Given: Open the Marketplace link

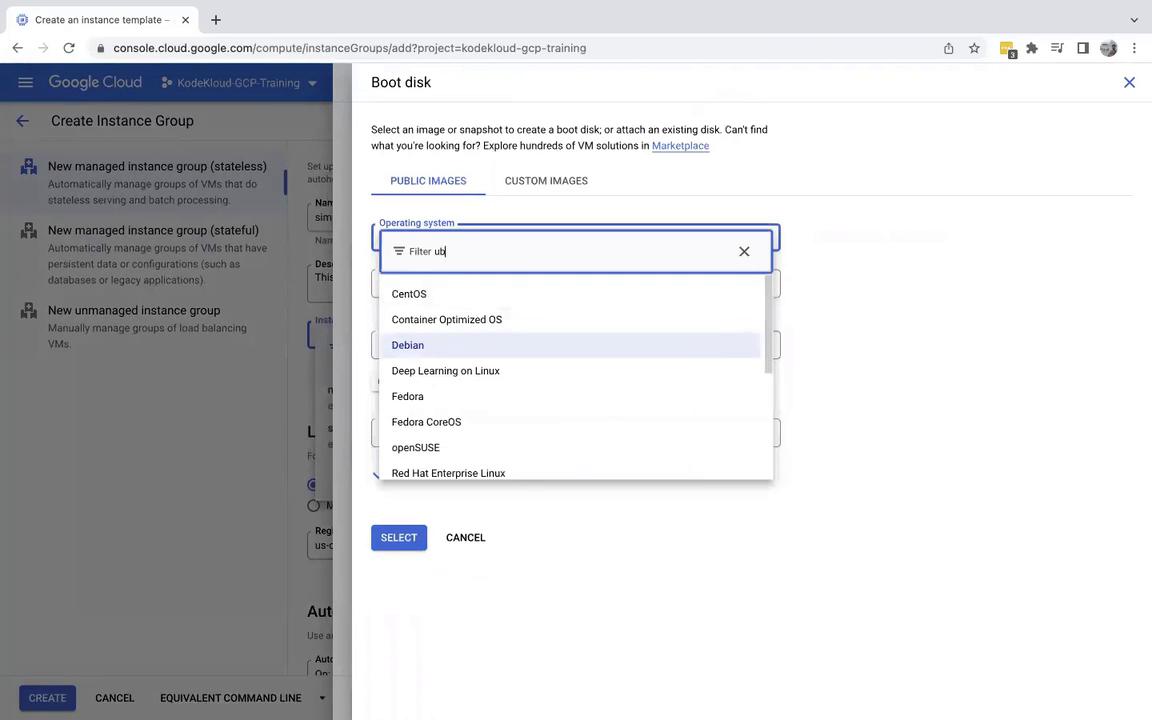Looking at the screenshot, I should click(x=680, y=146).
